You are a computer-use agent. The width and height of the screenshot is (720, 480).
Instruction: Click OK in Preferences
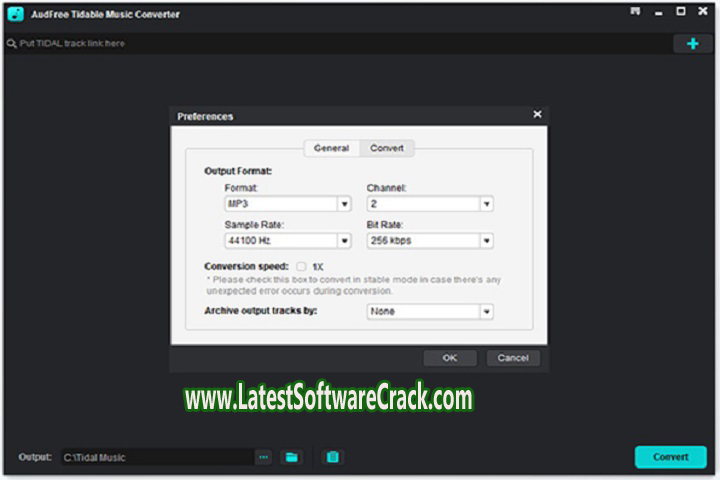[450, 358]
